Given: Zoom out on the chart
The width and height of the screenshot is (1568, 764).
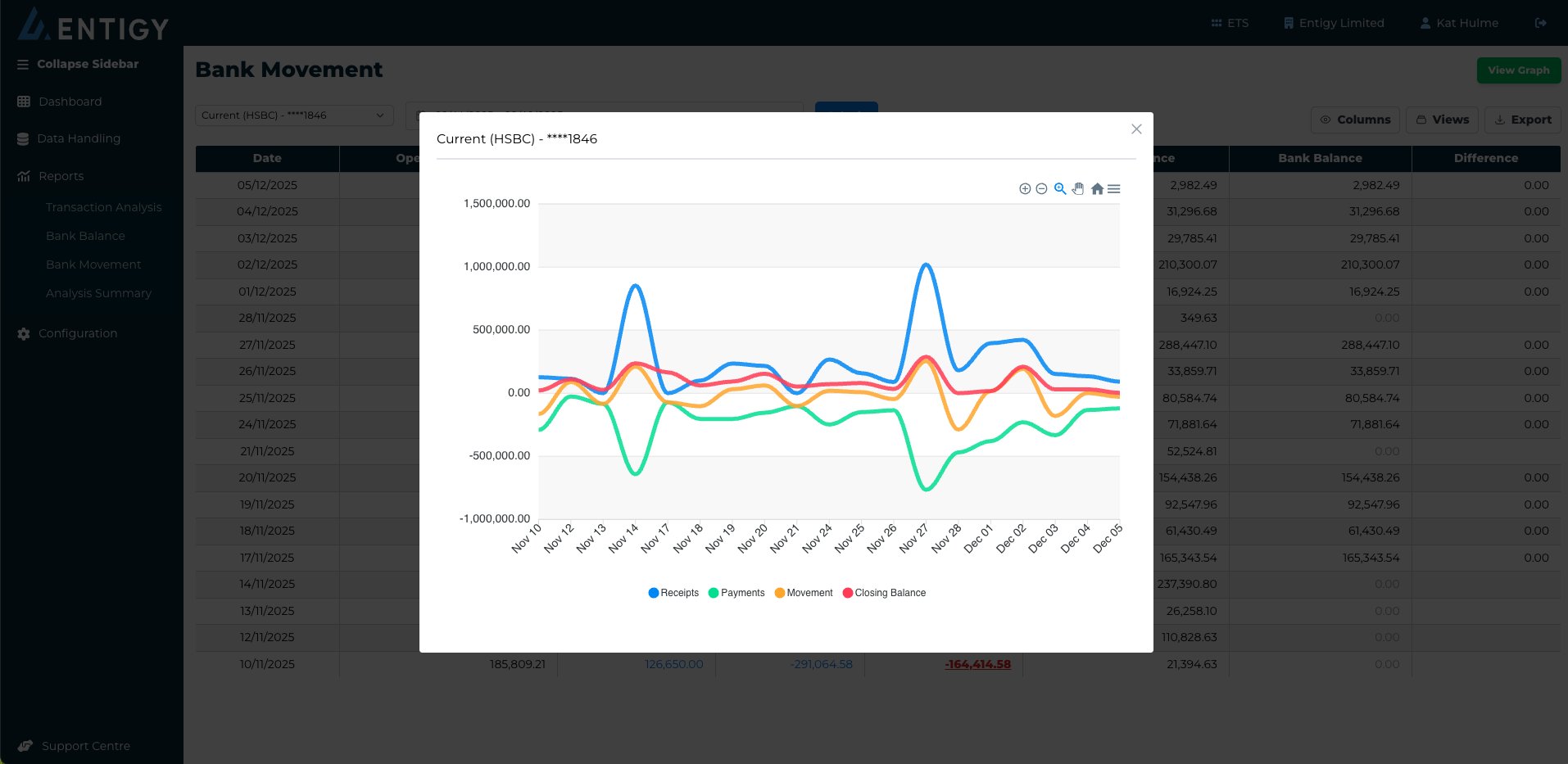Looking at the screenshot, I should click(x=1041, y=188).
